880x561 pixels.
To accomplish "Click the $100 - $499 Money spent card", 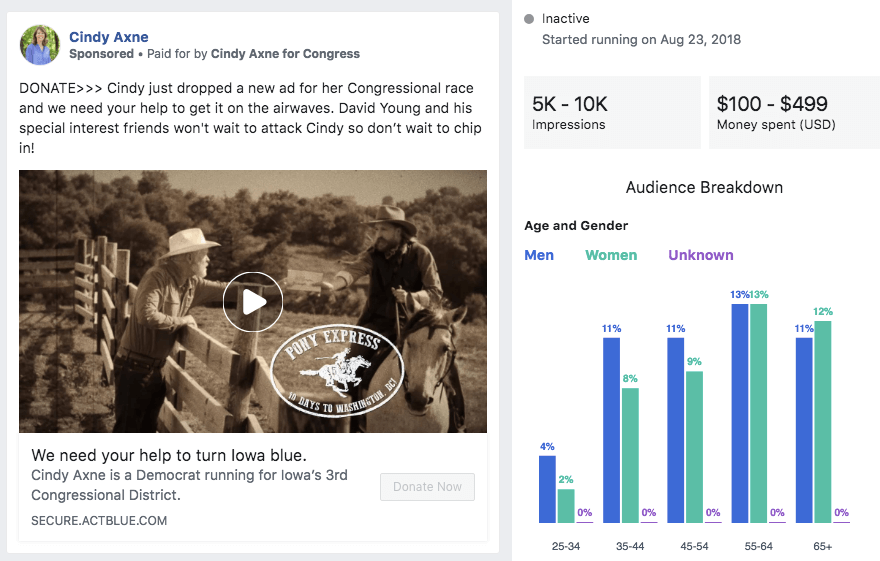I will pos(794,113).
